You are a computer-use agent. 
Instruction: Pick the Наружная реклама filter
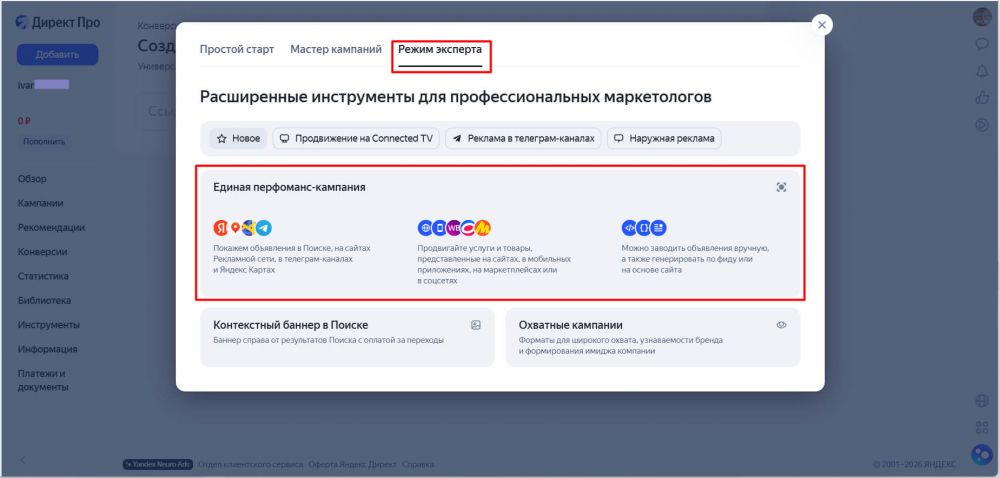pyautogui.click(x=664, y=138)
